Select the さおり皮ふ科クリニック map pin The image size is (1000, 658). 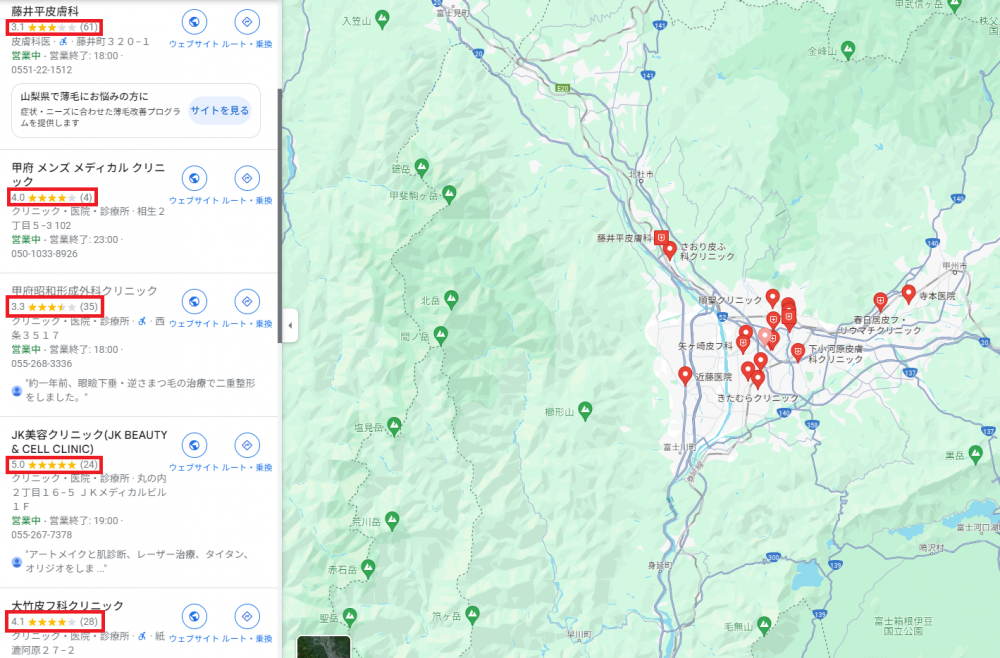pyautogui.click(x=670, y=250)
